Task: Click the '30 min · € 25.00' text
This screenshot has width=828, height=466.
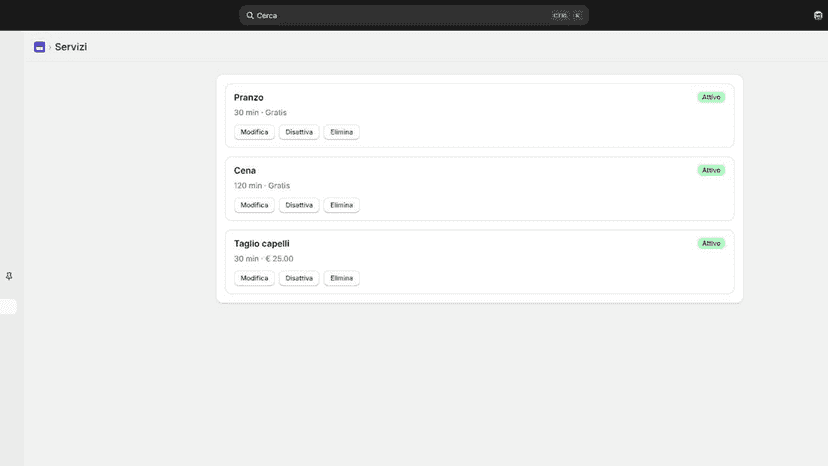Action: [x=264, y=258]
